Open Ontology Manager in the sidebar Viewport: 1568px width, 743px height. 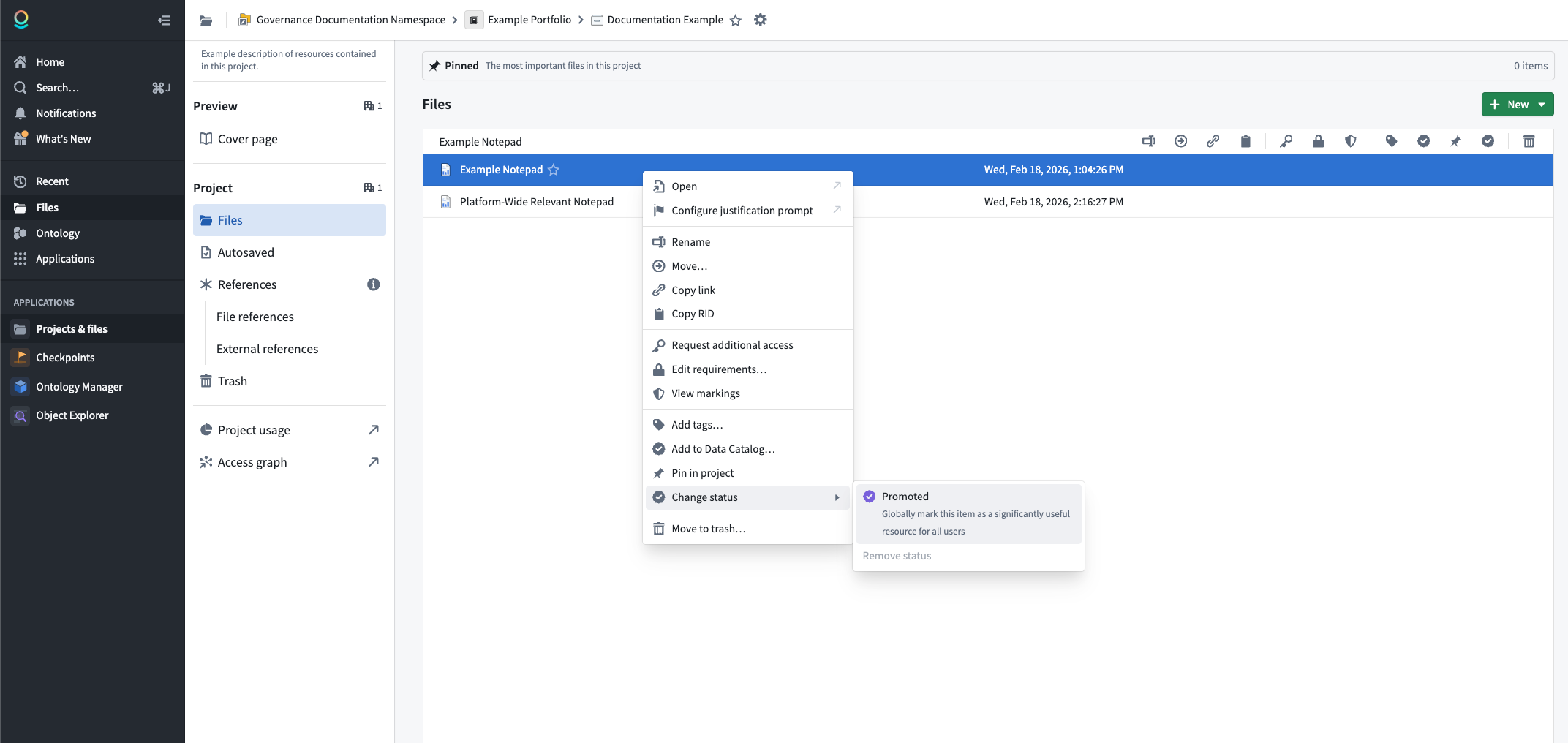tap(92, 386)
